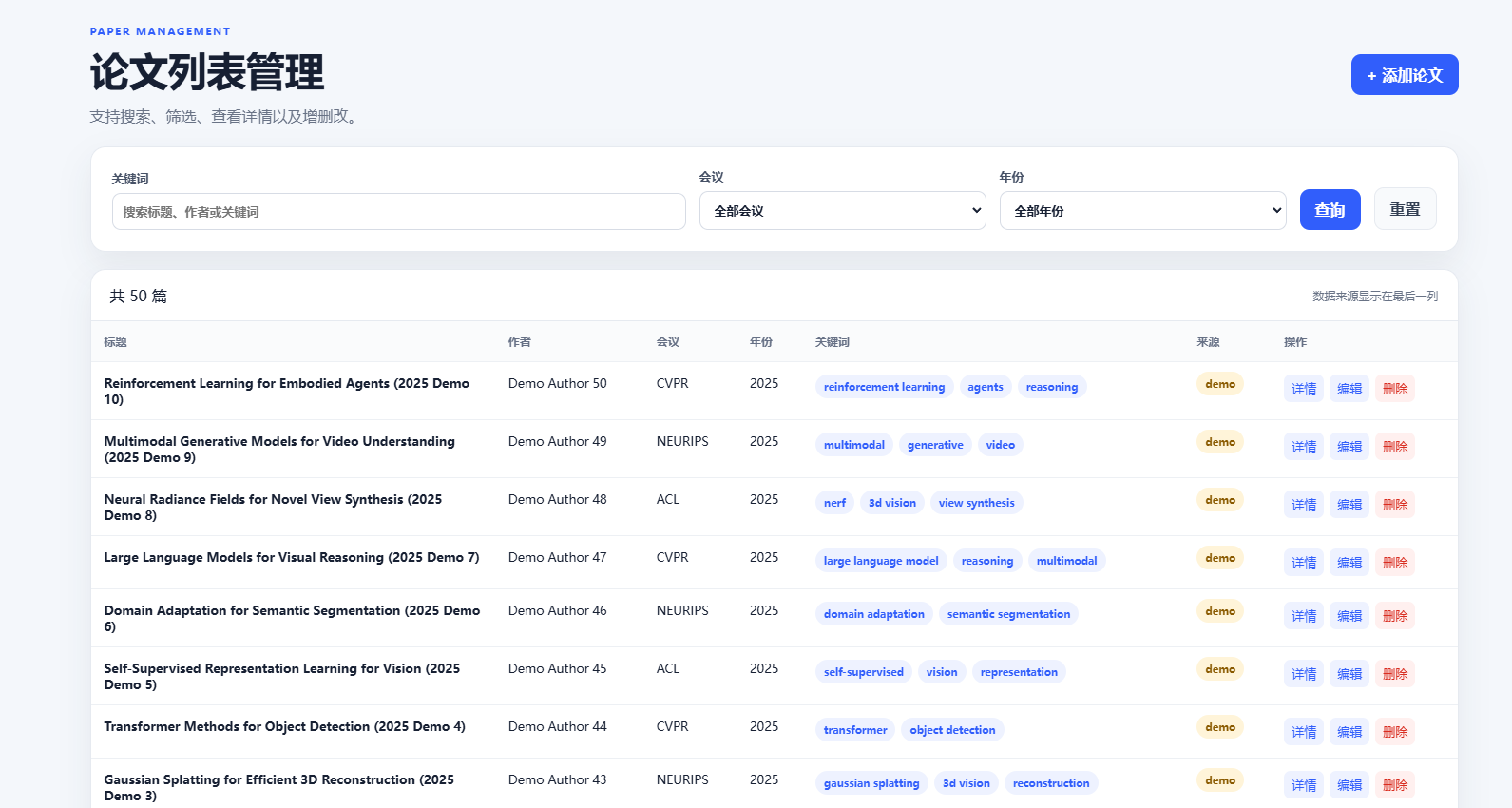Open 详情 for Demo Author 50 paper
1512x808 pixels.
point(1304,388)
